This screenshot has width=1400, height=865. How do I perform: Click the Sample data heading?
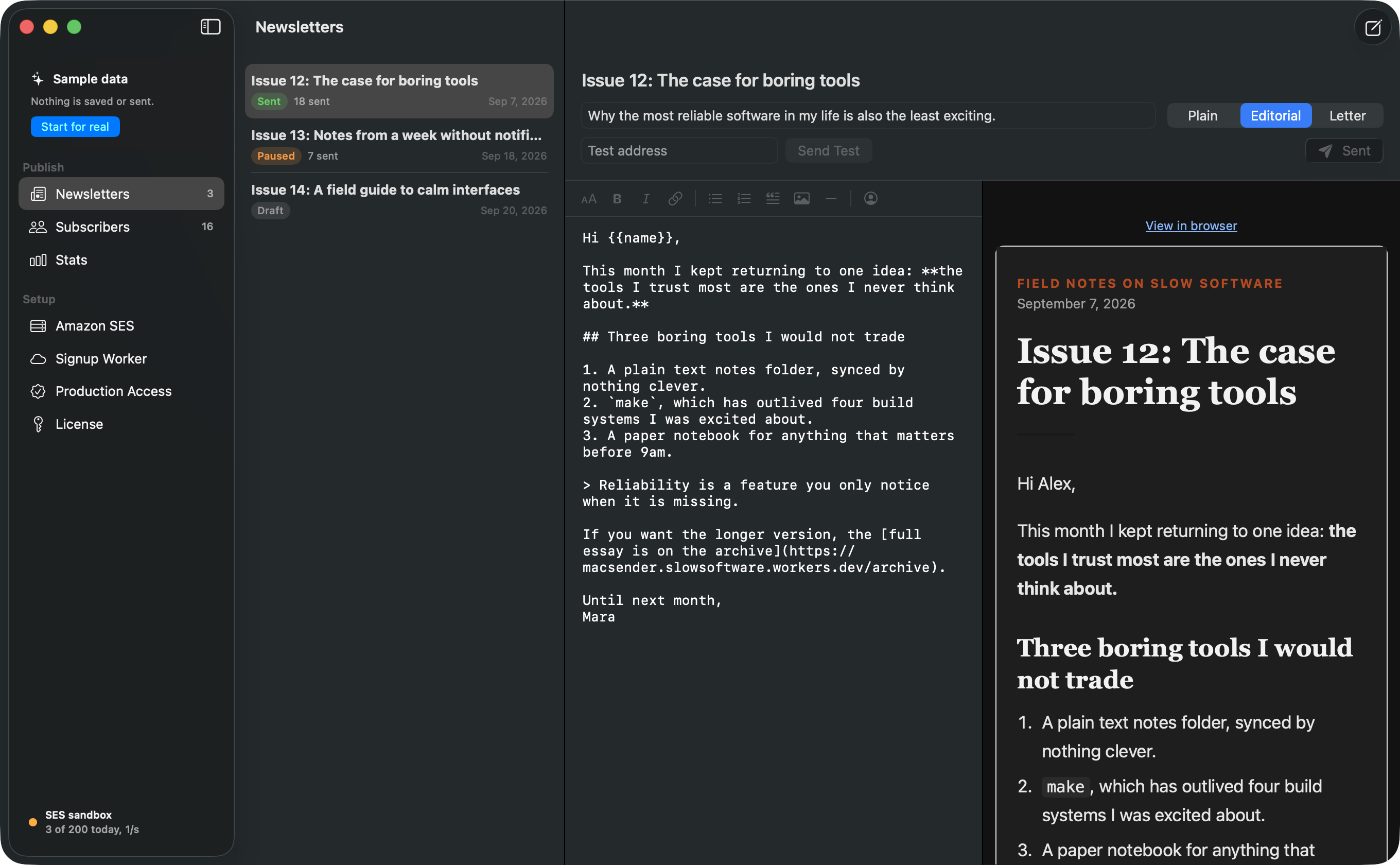point(91,78)
